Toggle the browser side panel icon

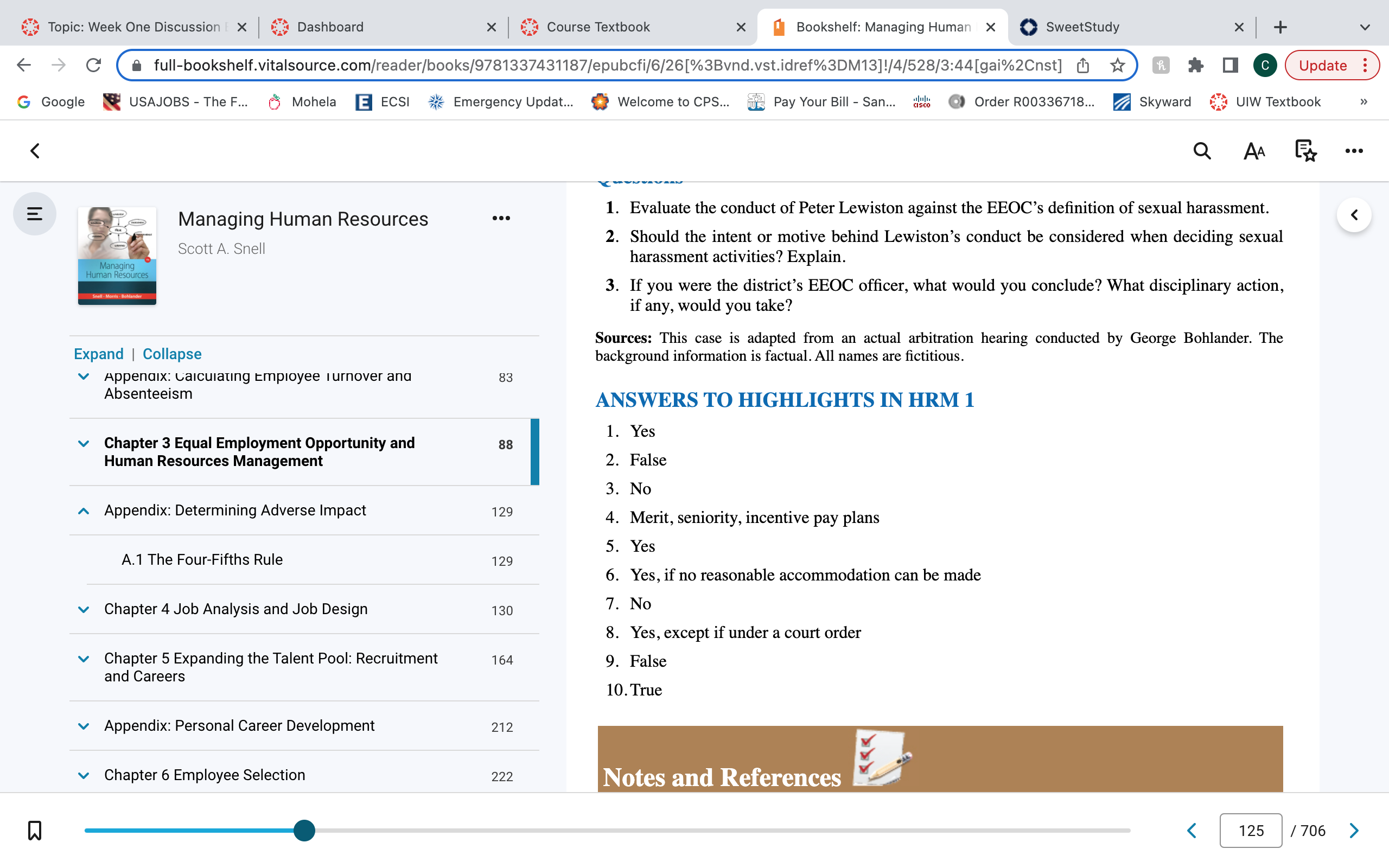click(x=1230, y=66)
